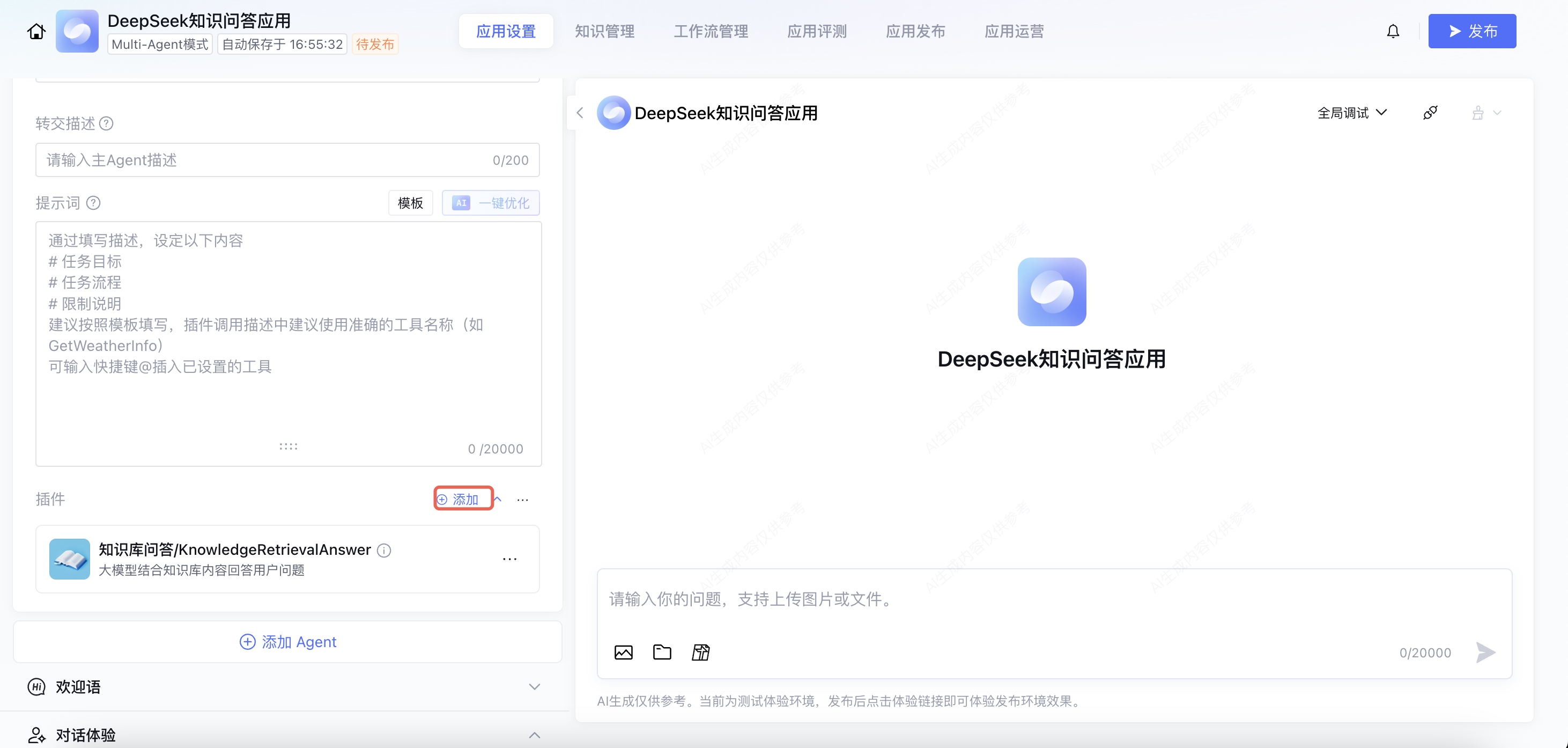This screenshot has height=748, width=1568.
Task: Click the folder upload icon in chat
Action: pos(662,652)
